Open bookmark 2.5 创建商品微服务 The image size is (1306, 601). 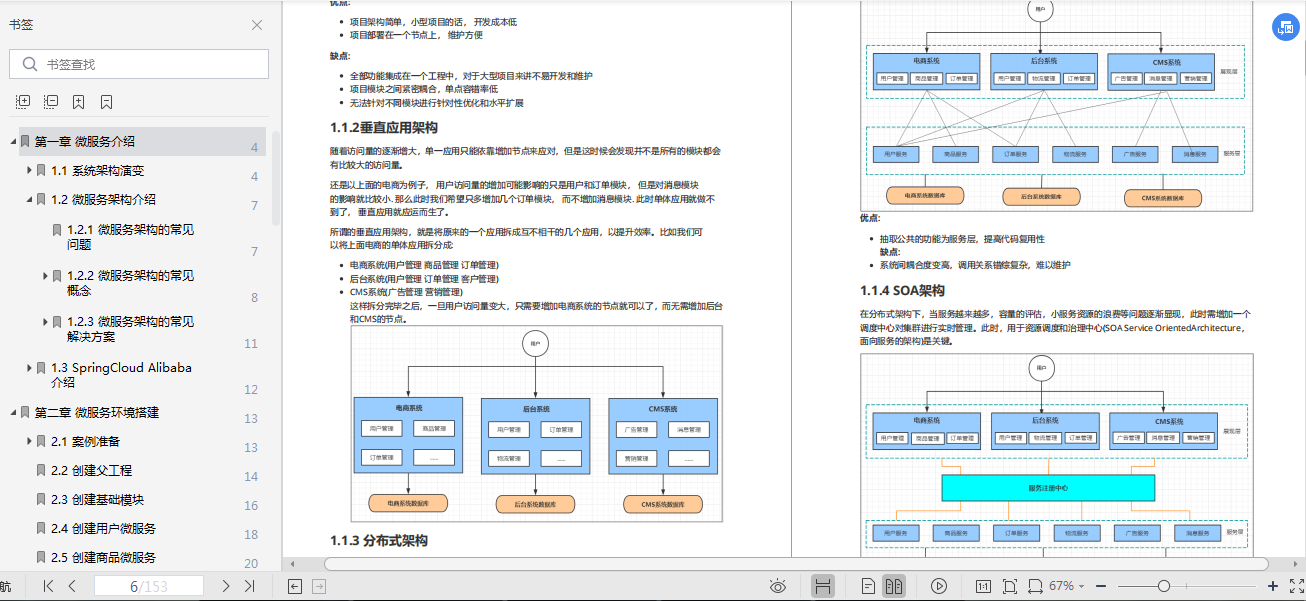(x=104, y=557)
